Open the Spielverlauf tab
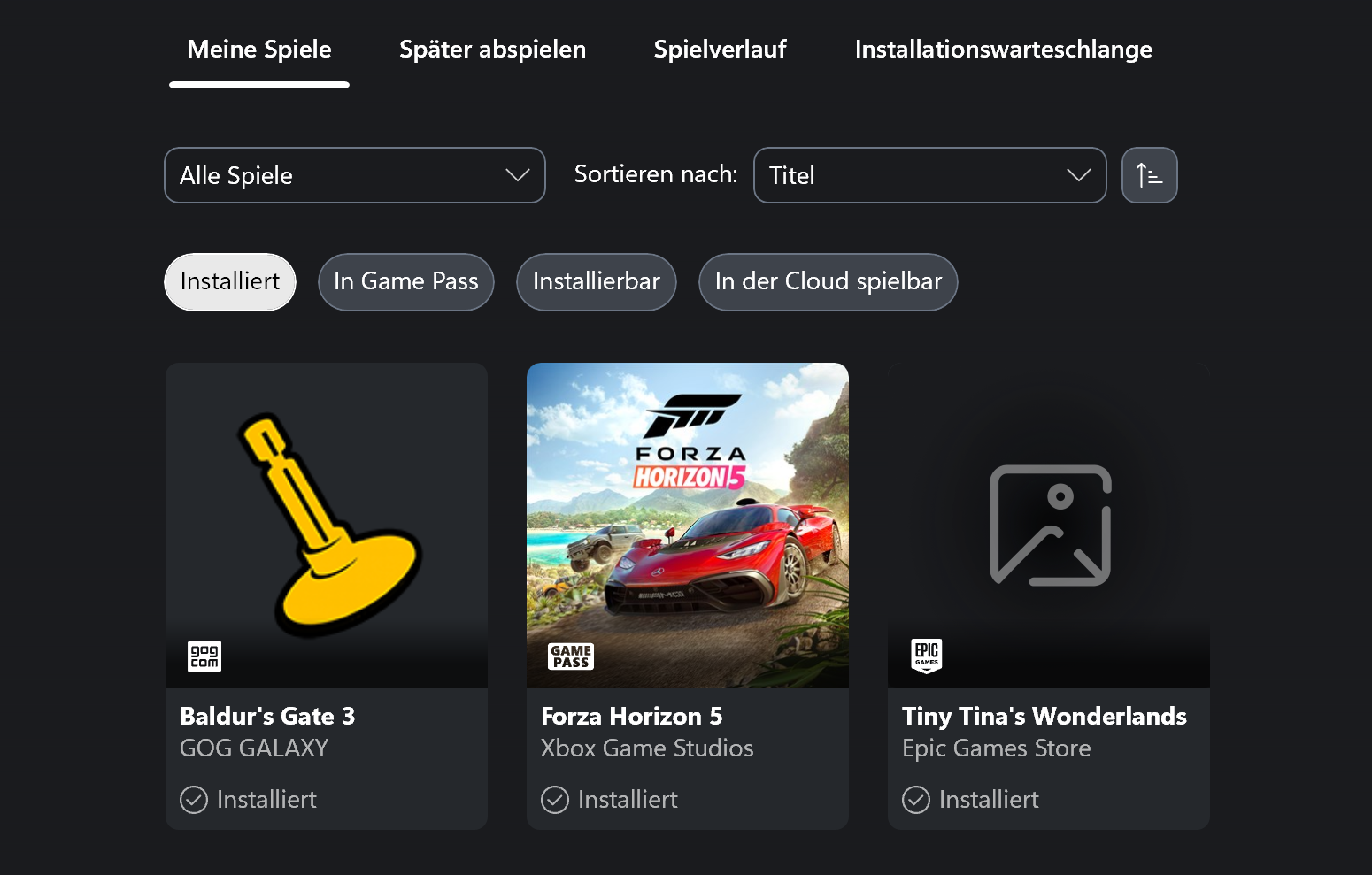 (x=721, y=50)
